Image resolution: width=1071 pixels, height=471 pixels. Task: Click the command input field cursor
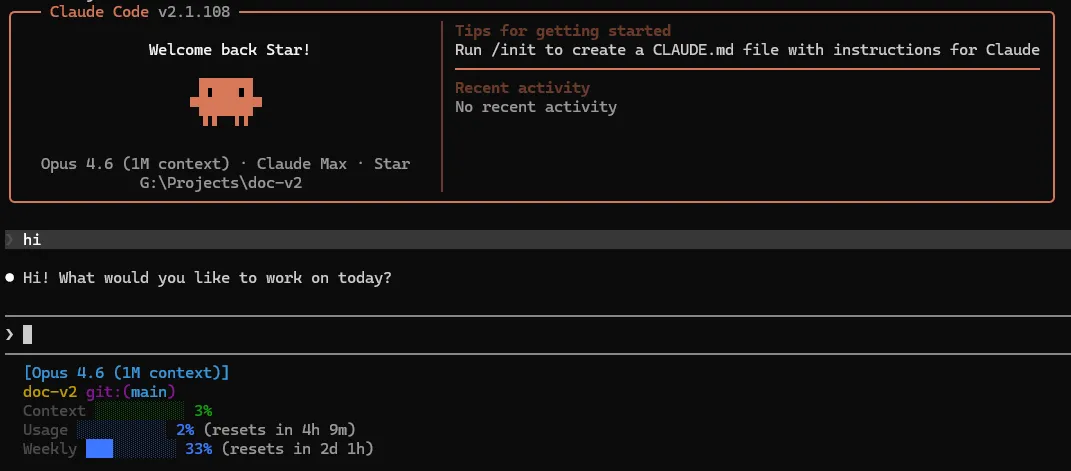(28, 334)
